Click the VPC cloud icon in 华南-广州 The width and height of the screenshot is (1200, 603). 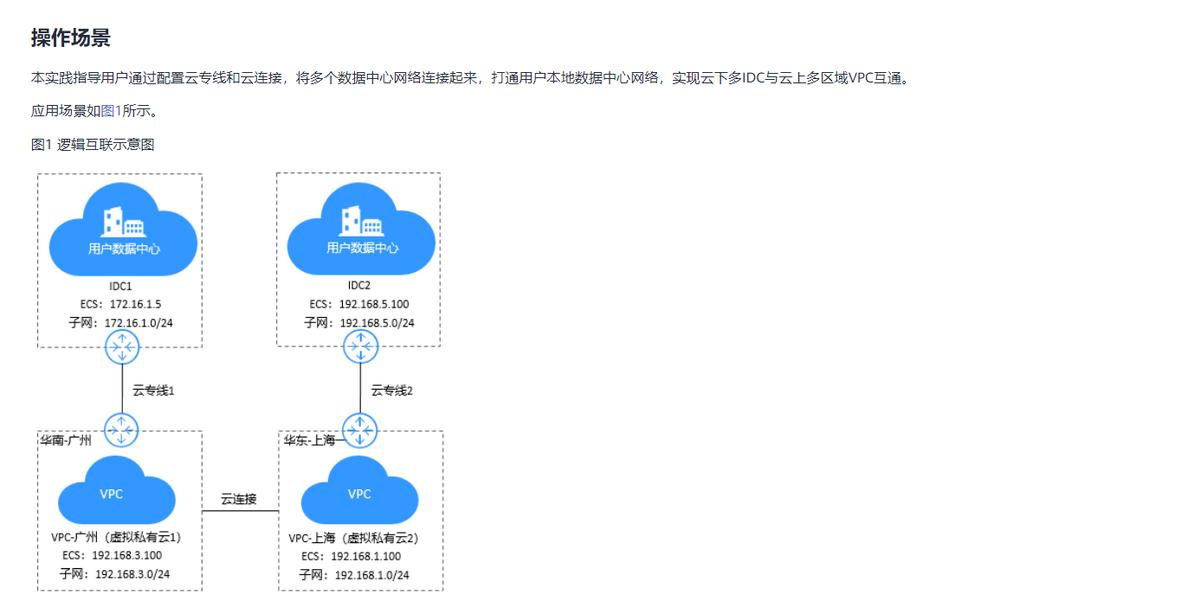[x=113, y=494]
